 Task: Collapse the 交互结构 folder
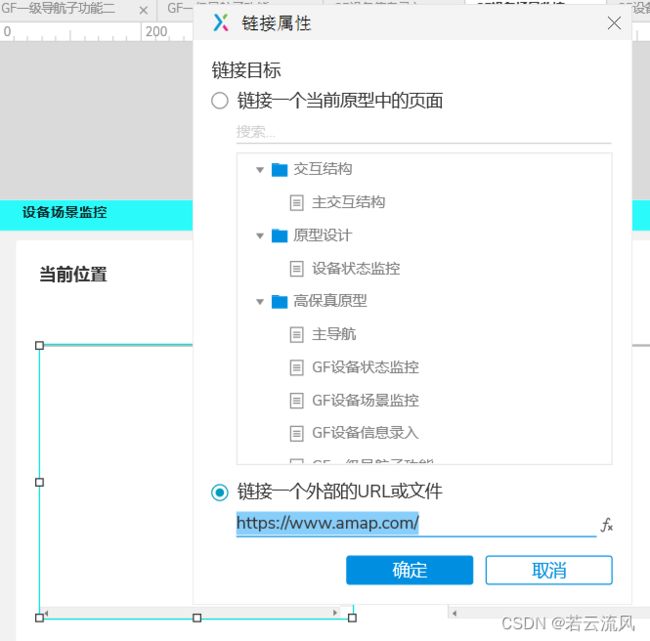(x=260, y=170)
